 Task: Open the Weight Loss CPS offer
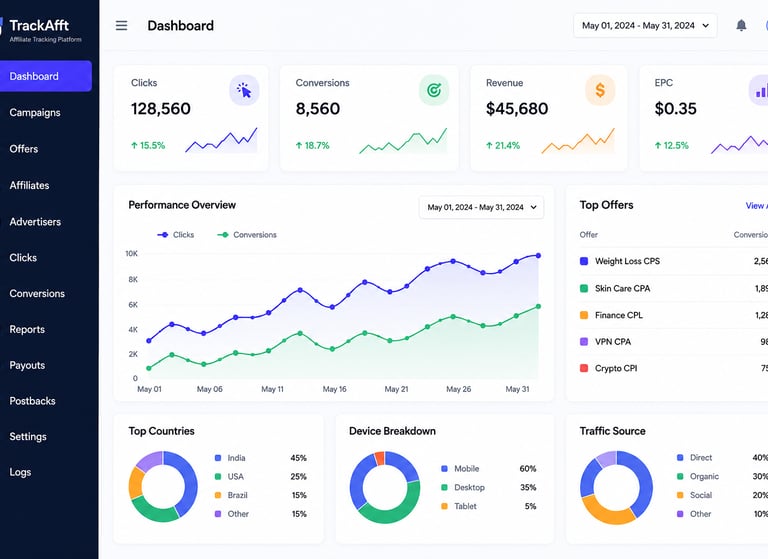coord(627,261)
